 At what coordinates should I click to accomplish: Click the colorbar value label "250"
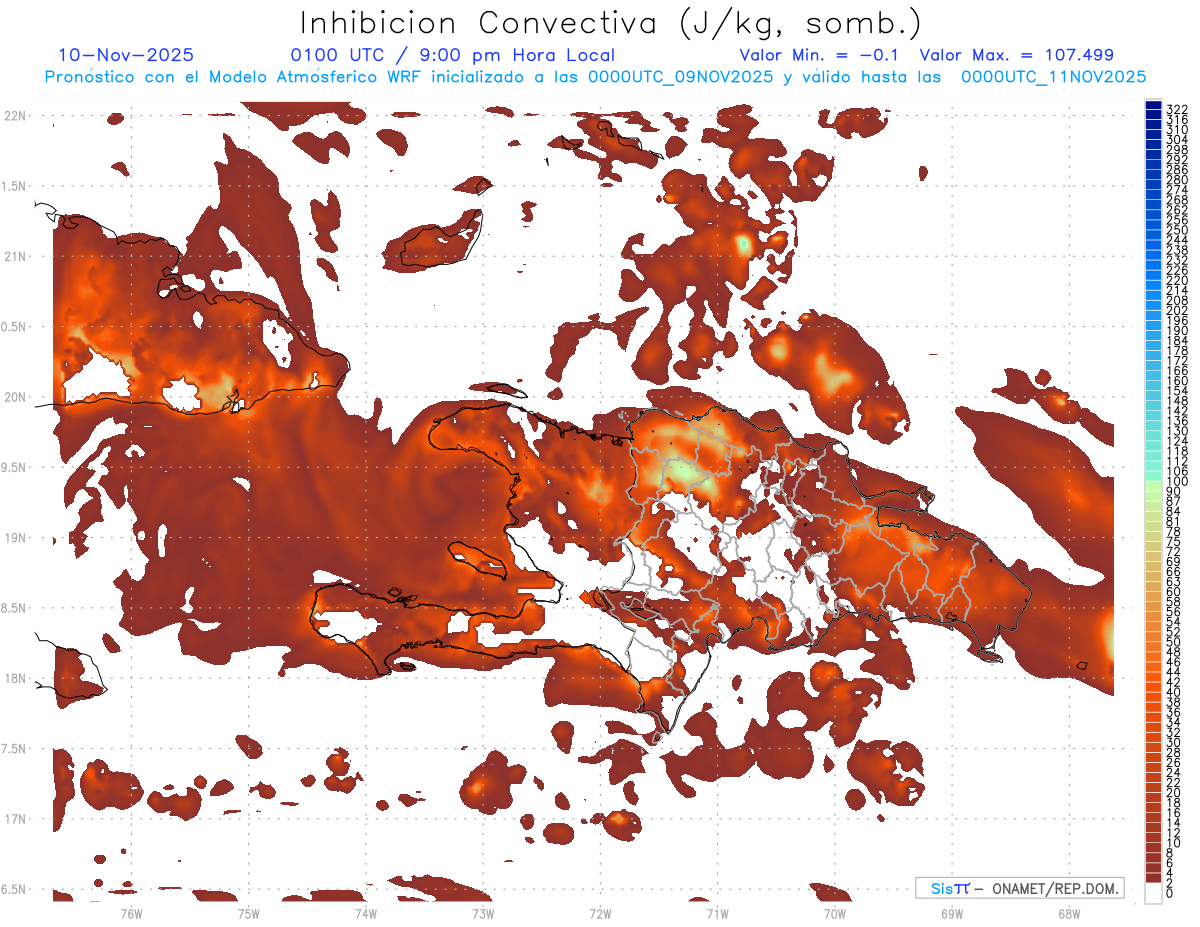[1177, 229]
